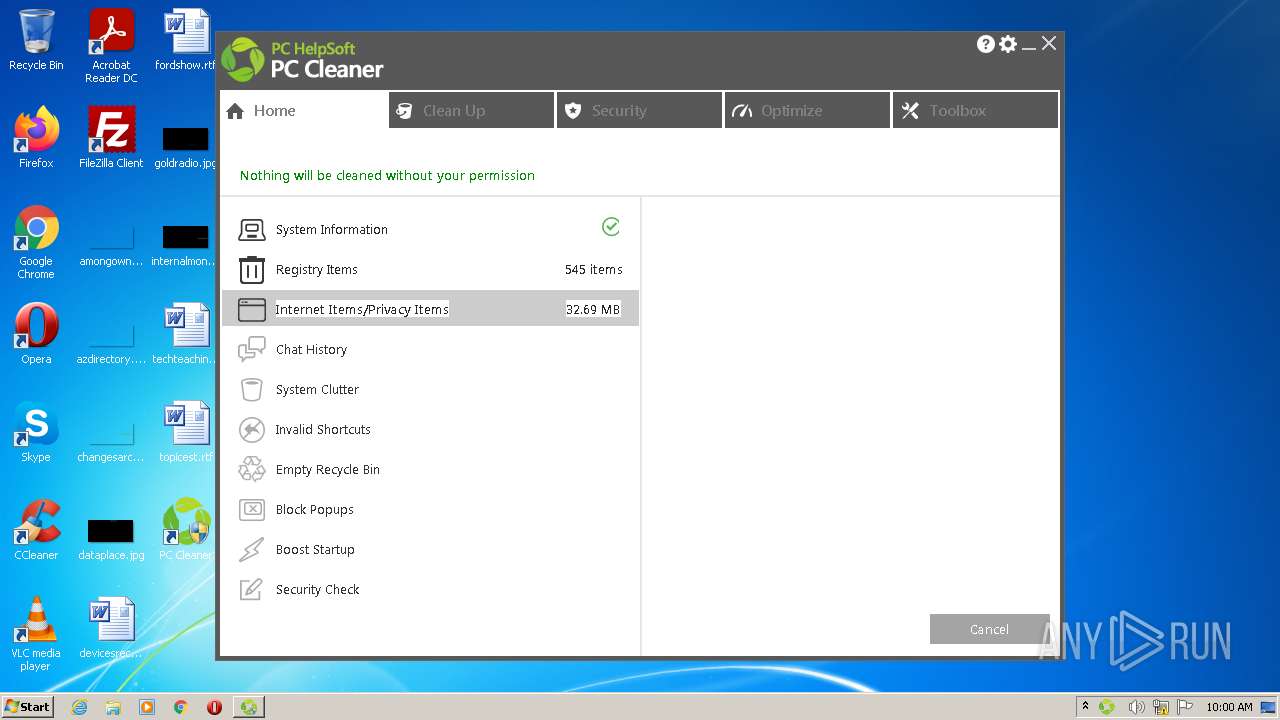Select the Google Chrome desktop shortcut

tap(36, 242)
